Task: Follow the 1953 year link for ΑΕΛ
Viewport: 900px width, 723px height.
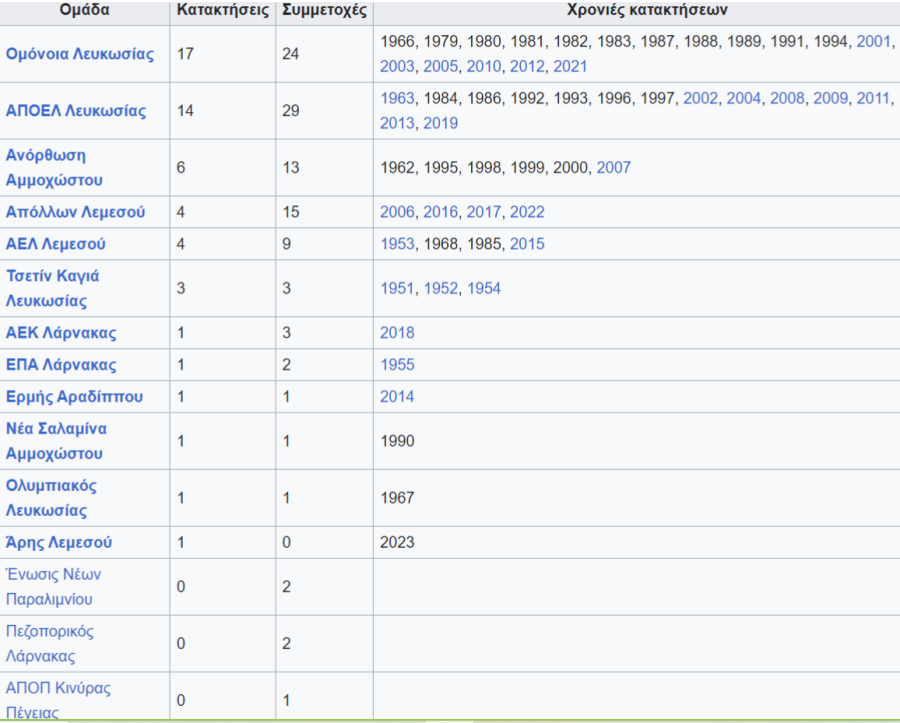Action: [397, 244]
